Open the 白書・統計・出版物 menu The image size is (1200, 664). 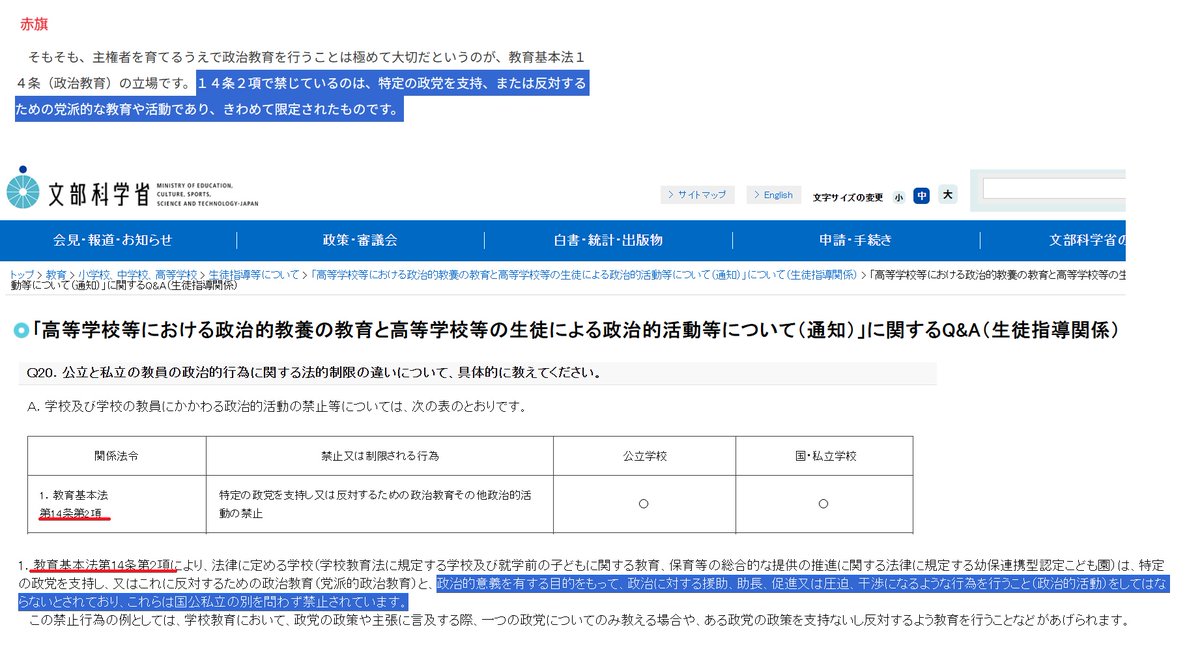608,240
